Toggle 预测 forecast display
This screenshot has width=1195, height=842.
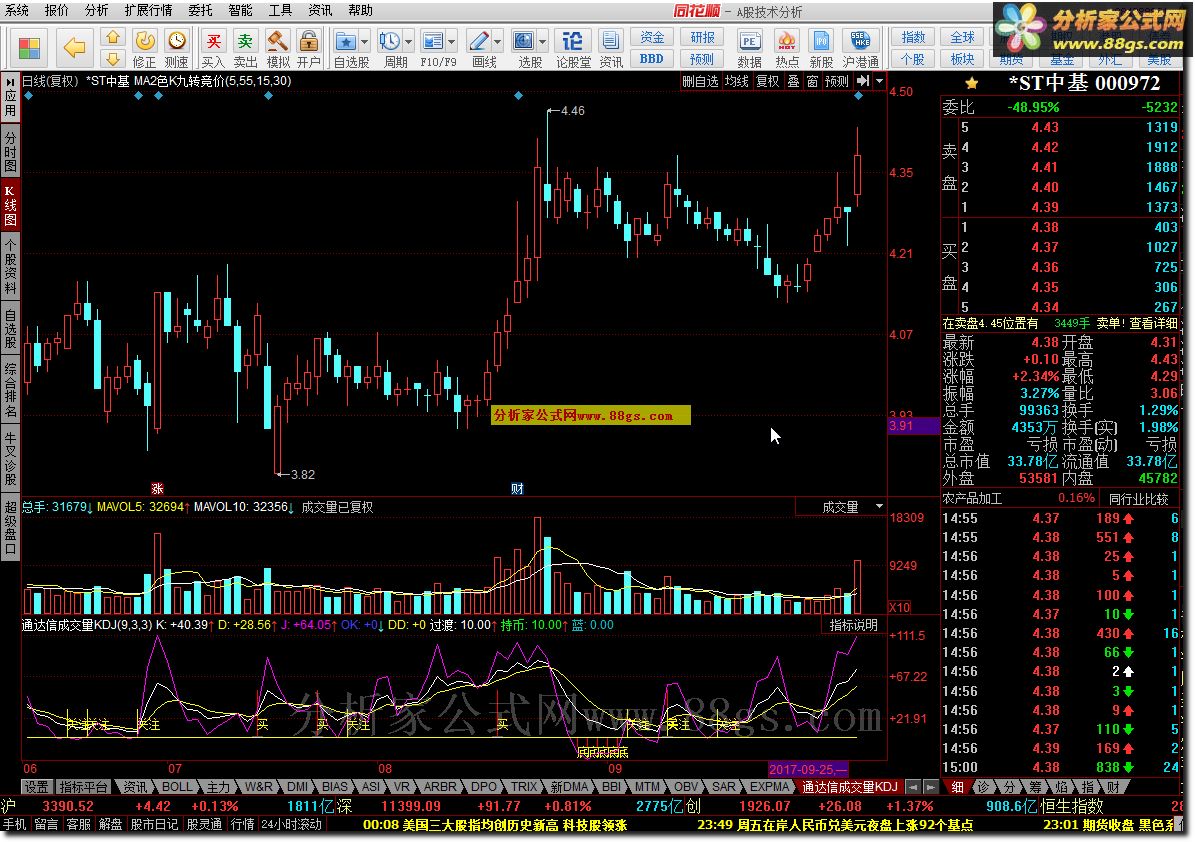click(837, 82)
